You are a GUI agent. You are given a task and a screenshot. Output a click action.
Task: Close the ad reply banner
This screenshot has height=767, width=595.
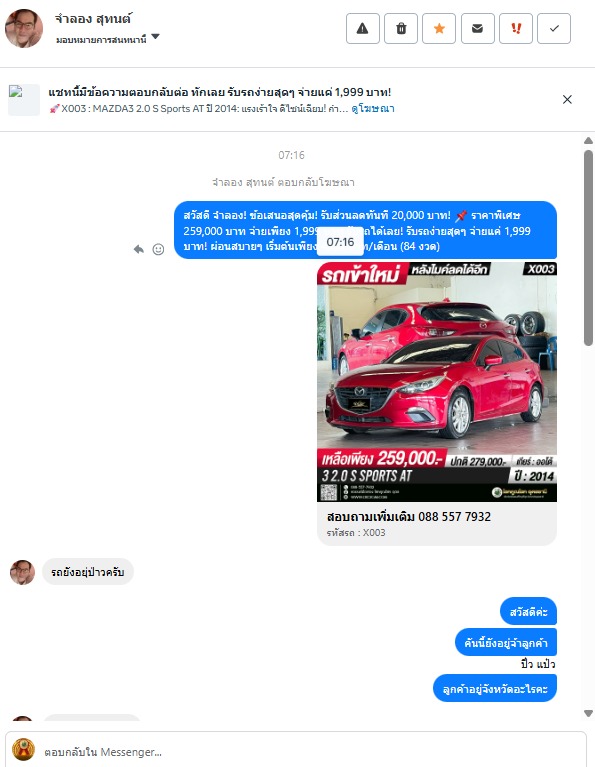click(567, 99)
